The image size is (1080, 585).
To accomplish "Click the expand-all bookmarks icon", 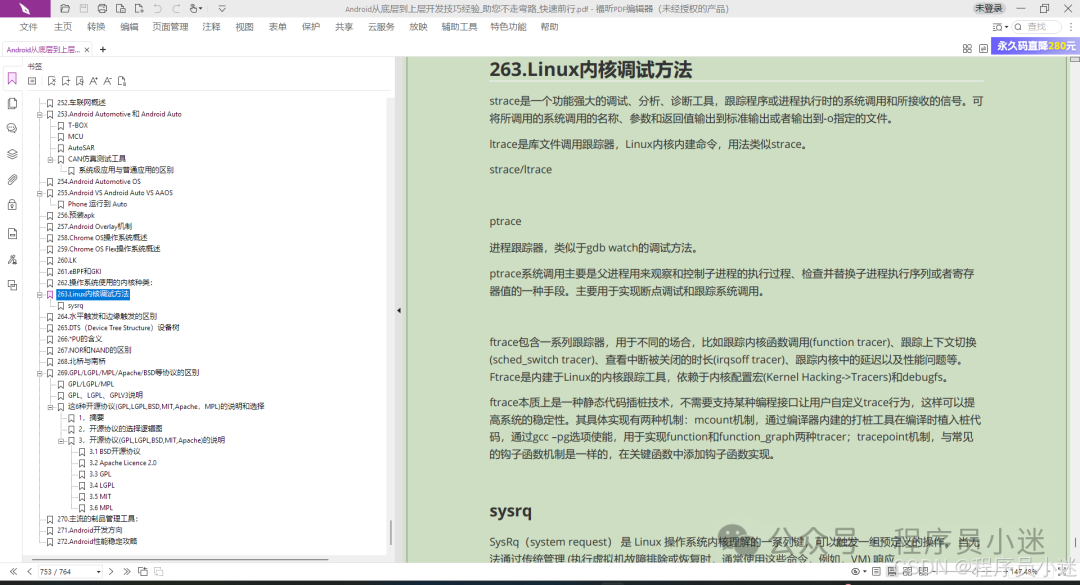I will point(32,81).
